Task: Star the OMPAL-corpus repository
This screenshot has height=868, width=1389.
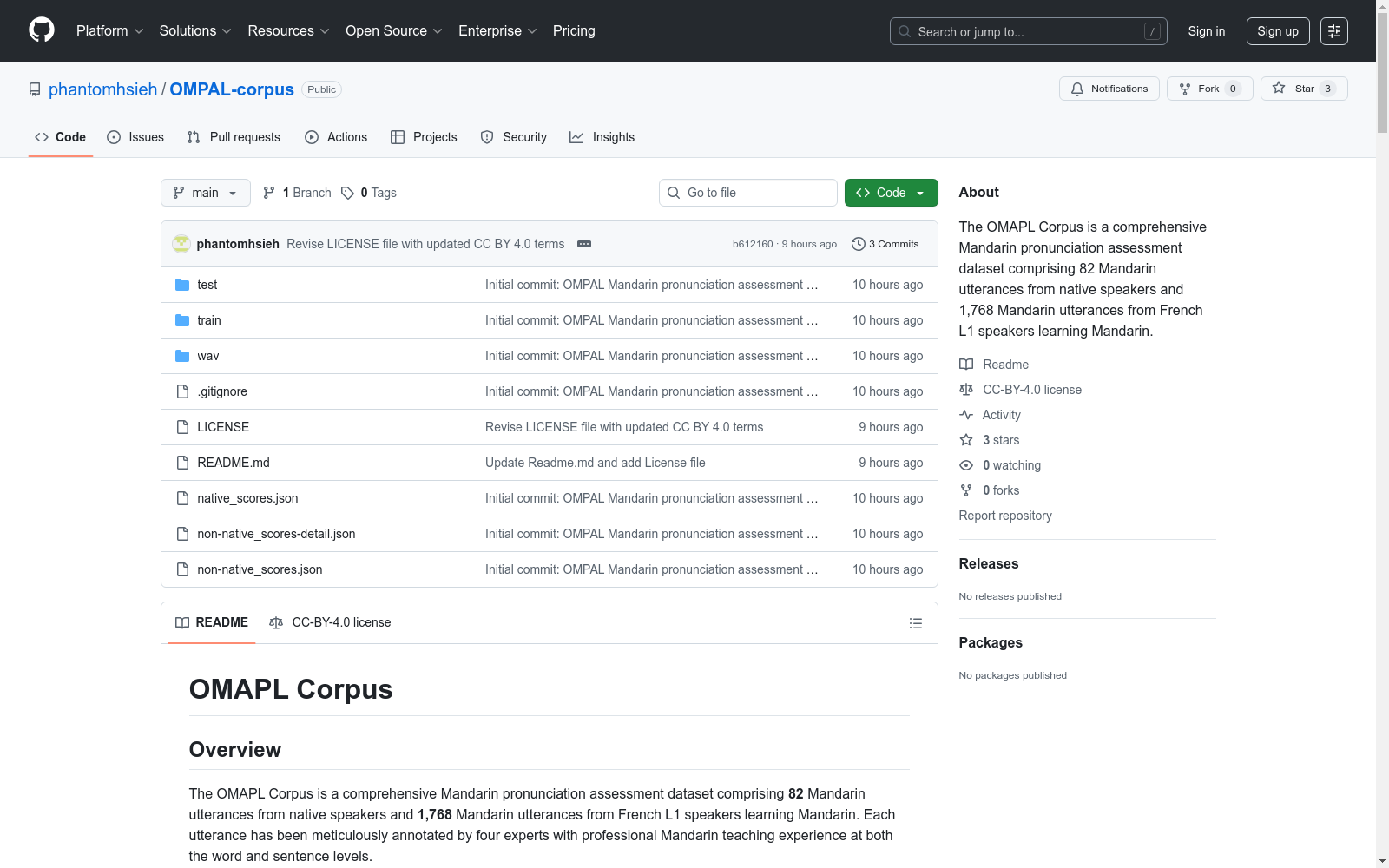Action: coord(1304,89)
